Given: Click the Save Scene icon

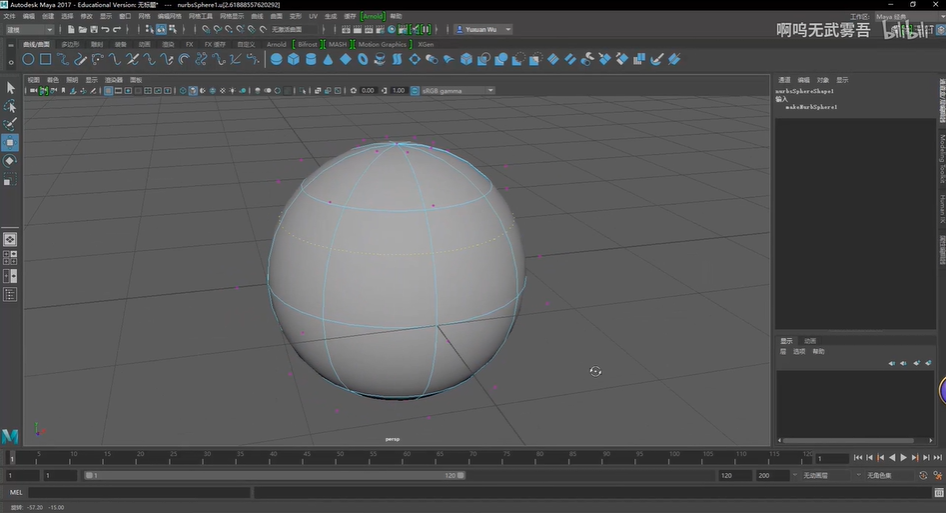Looking at the screenshot, I should click(x=94, y=29).
